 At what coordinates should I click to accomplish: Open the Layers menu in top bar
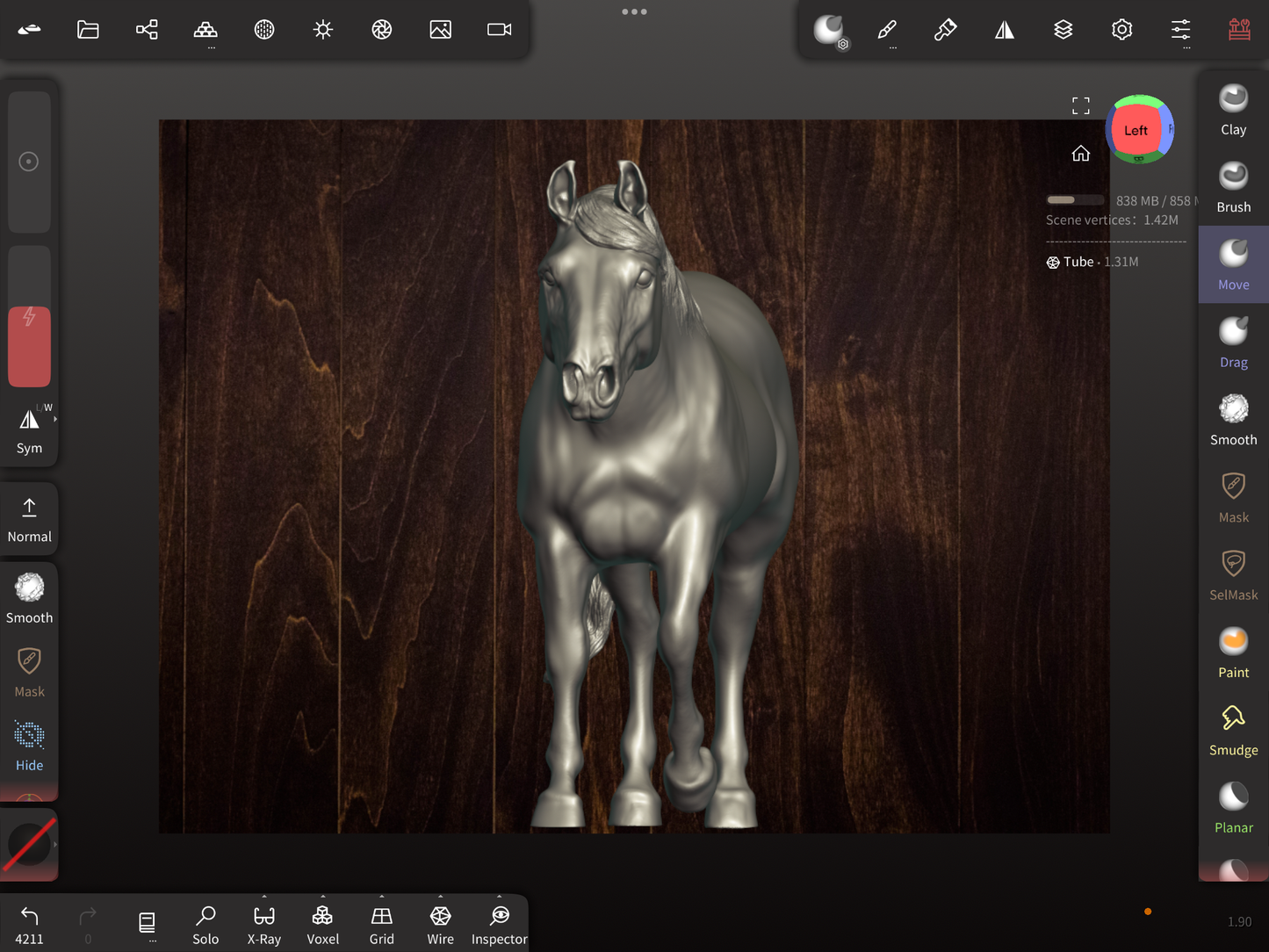1063,30
